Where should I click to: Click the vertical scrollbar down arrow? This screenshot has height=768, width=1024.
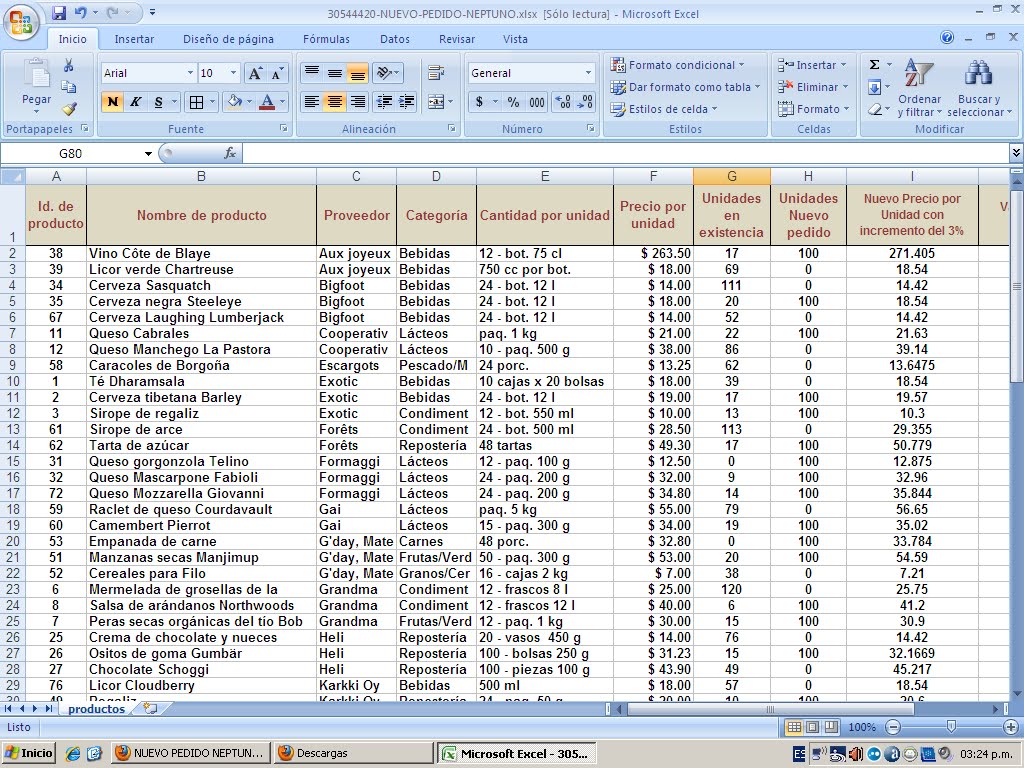tap(1016, 694)
